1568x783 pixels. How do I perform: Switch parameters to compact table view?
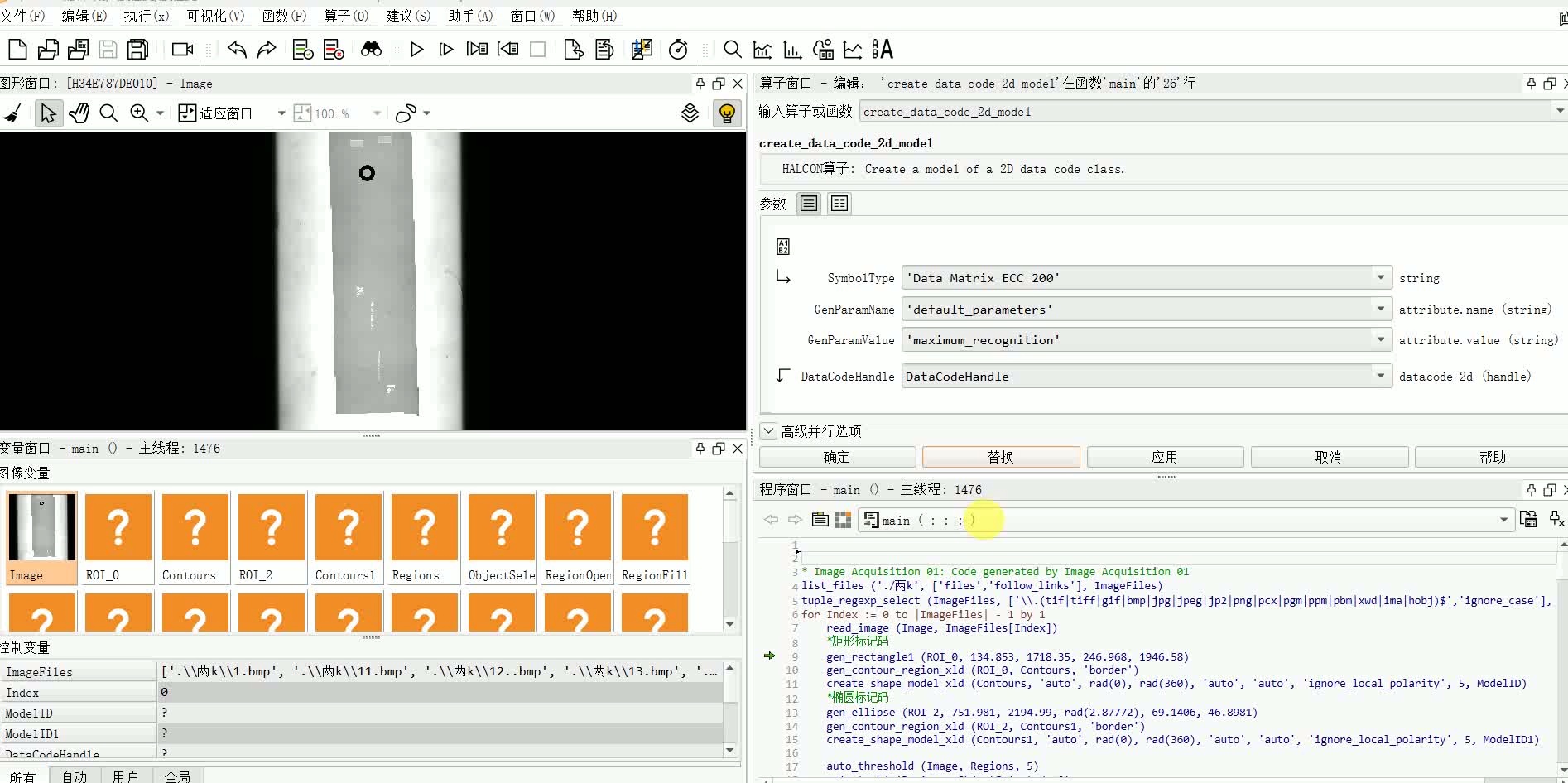click(839, 204)
